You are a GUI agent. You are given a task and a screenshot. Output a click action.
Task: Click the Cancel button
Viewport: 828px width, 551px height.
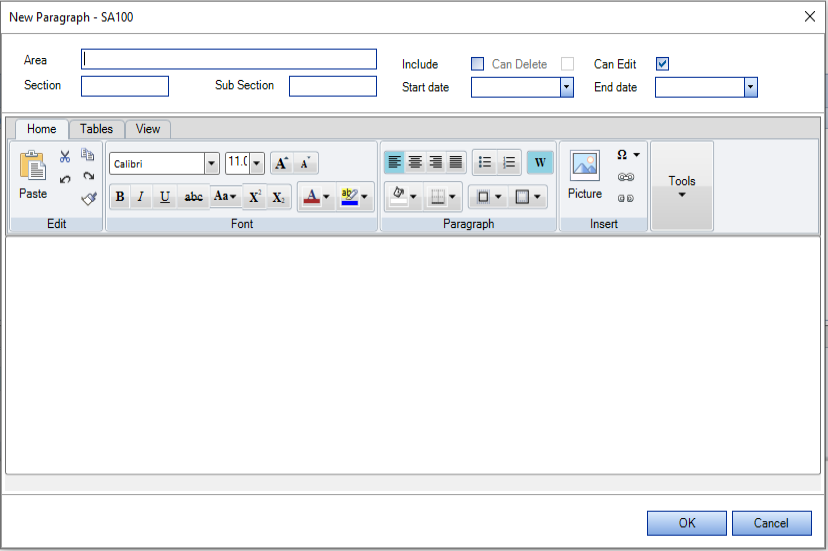(x=771, y=523)
